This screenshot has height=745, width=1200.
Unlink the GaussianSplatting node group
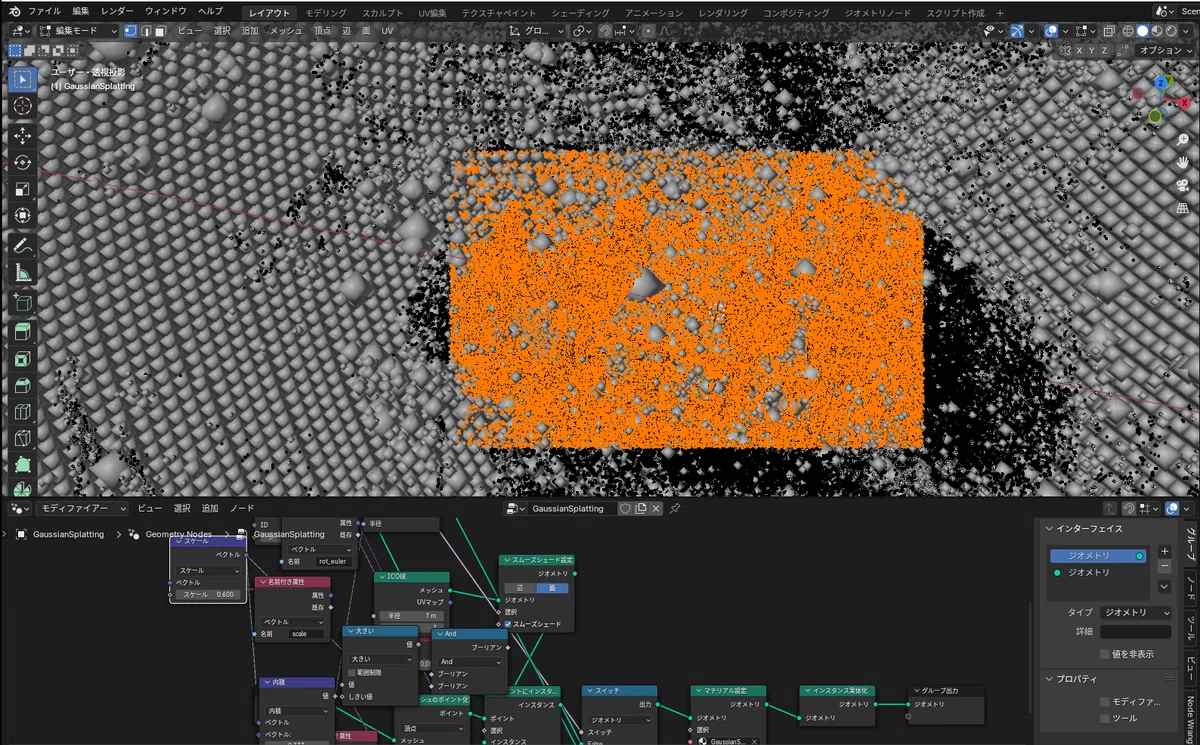click(x=656, y=508)
